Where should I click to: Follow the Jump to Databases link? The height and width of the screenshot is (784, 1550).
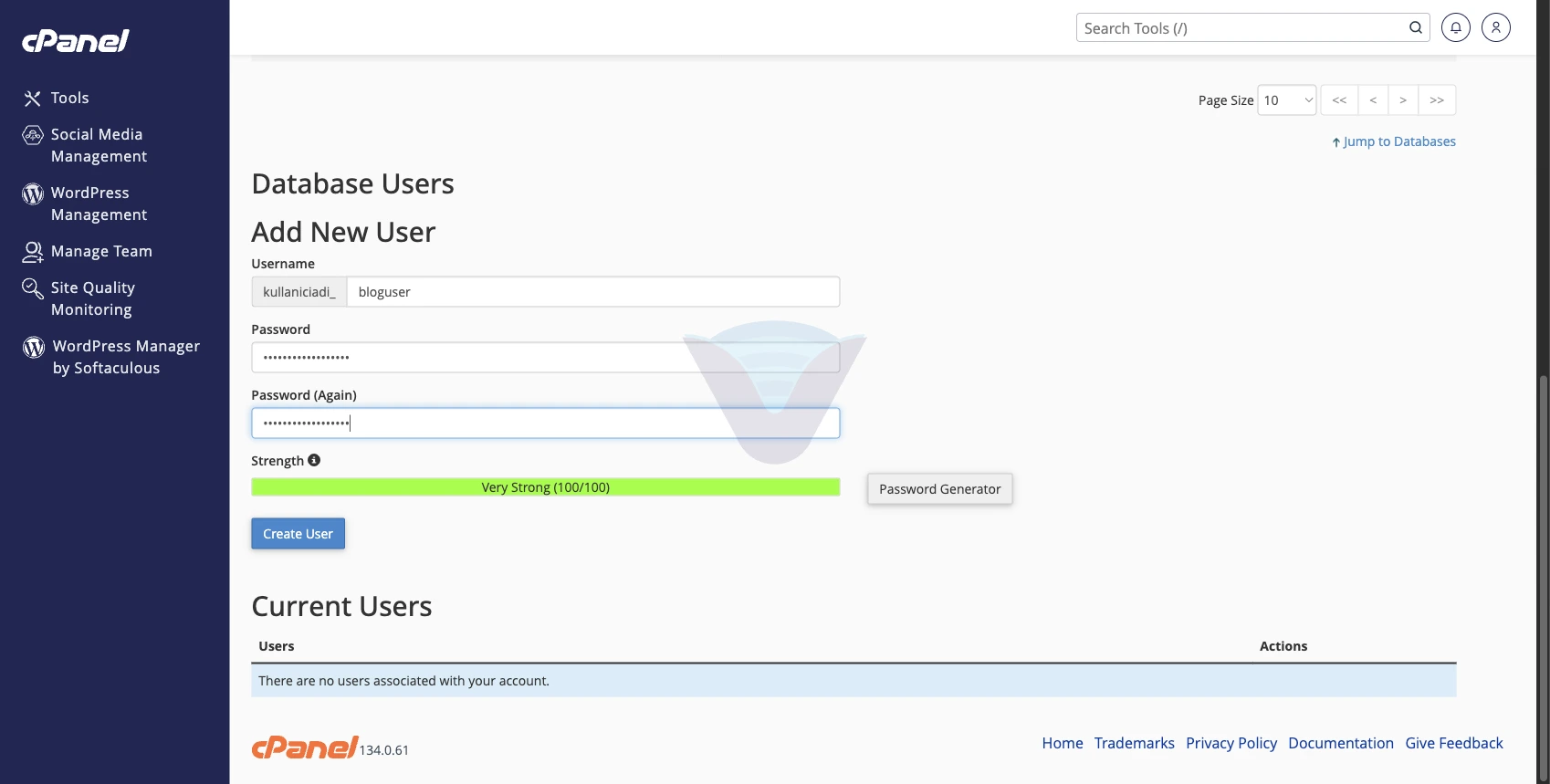tap(1394, 141)
